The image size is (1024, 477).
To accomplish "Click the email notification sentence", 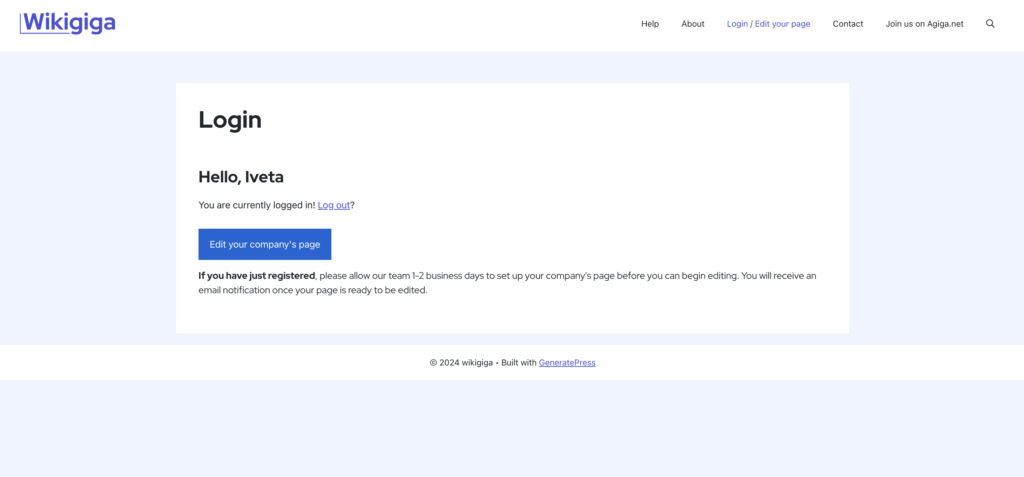I will (x=313, y=290).
